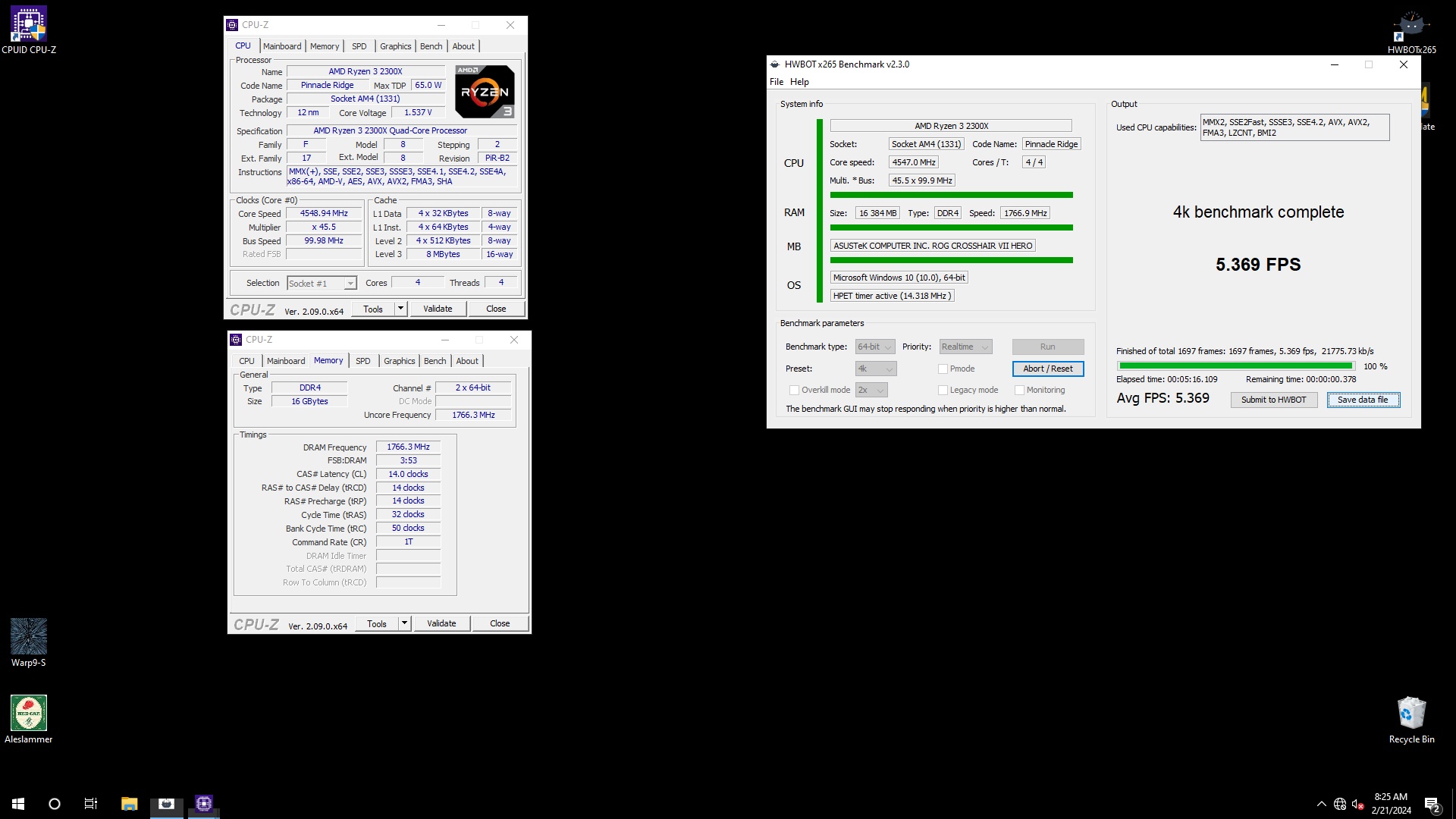
Task: Switch to Bench tab in lower CPU-Z
Action: 435,361
